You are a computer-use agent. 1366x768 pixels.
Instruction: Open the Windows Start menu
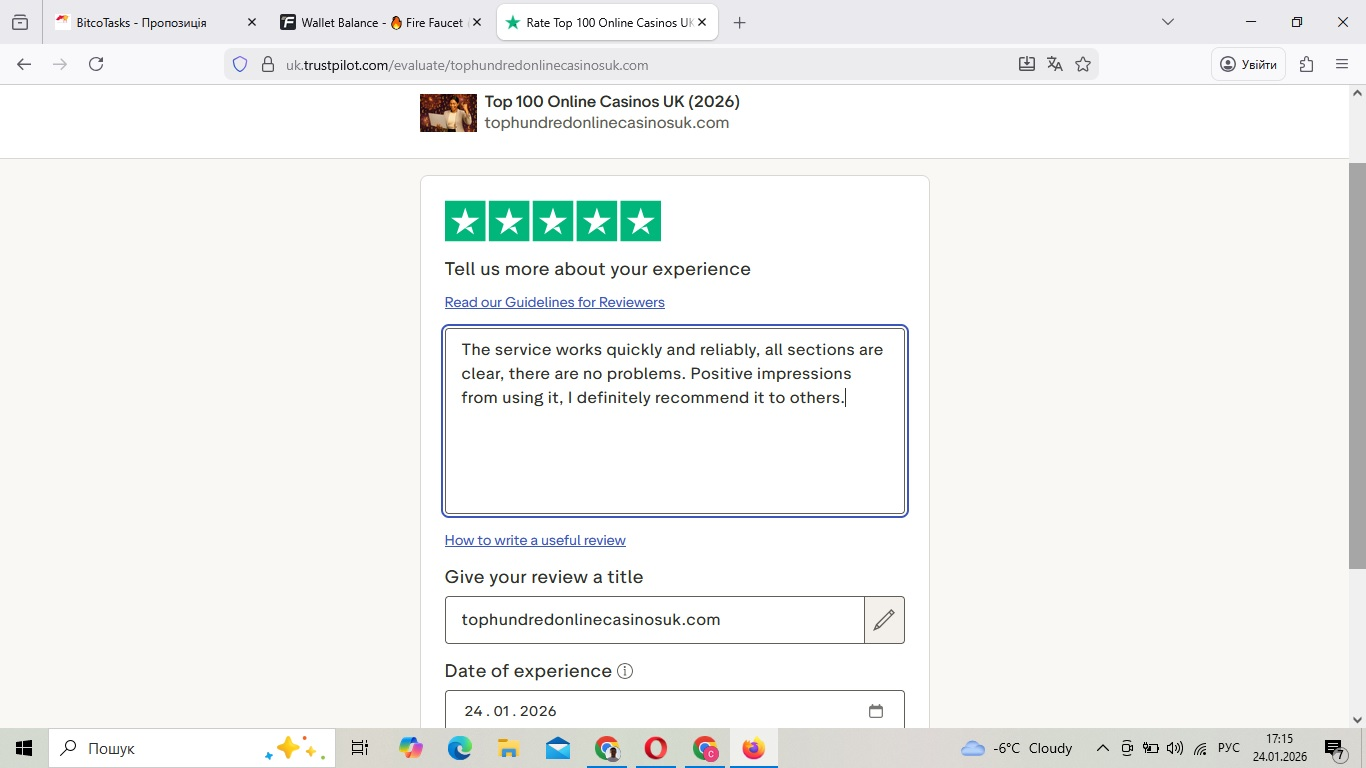click(24, 748)
